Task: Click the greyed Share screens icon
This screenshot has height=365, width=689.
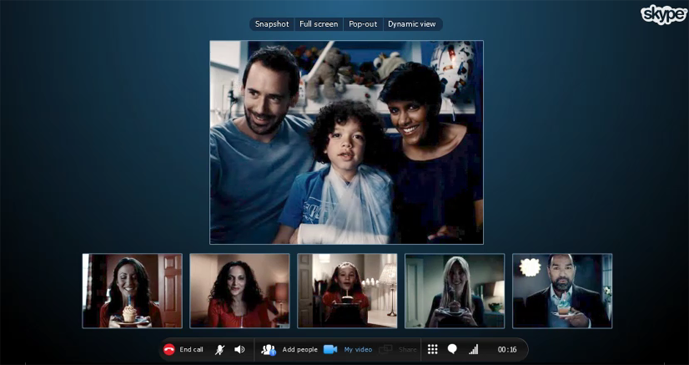Action: tap(385, 350)
